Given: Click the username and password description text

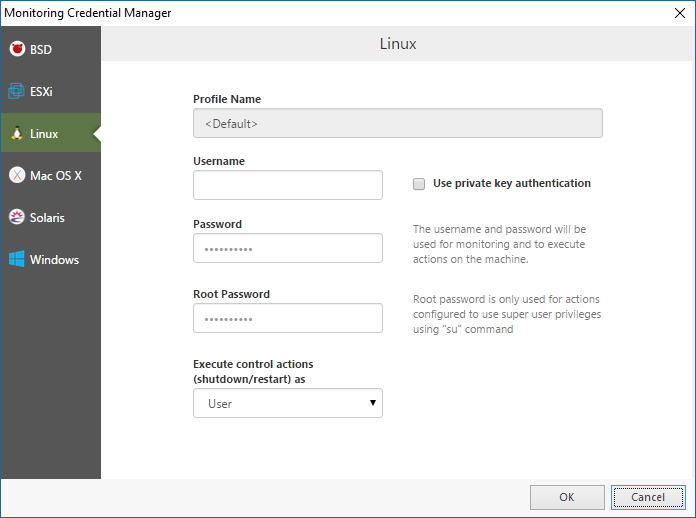Looking at the screenshot, I should pos(499,244).
